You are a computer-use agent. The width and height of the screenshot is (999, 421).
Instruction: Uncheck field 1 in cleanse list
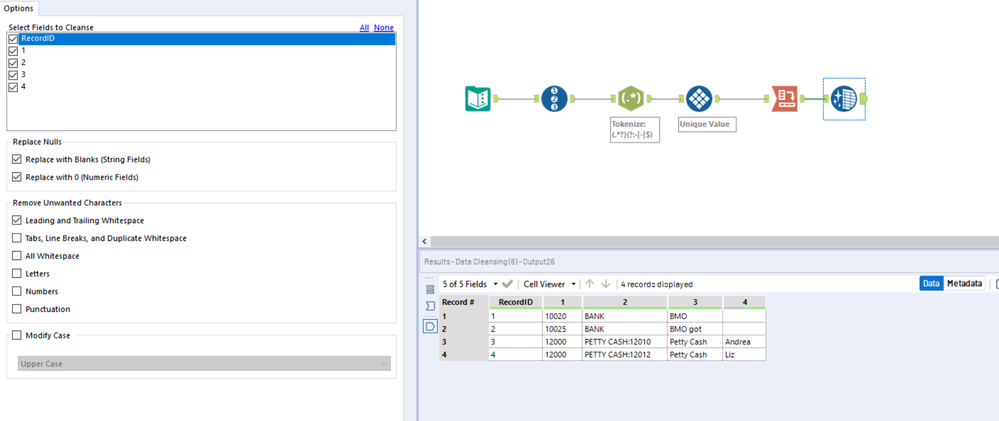[x=13, y=51]
